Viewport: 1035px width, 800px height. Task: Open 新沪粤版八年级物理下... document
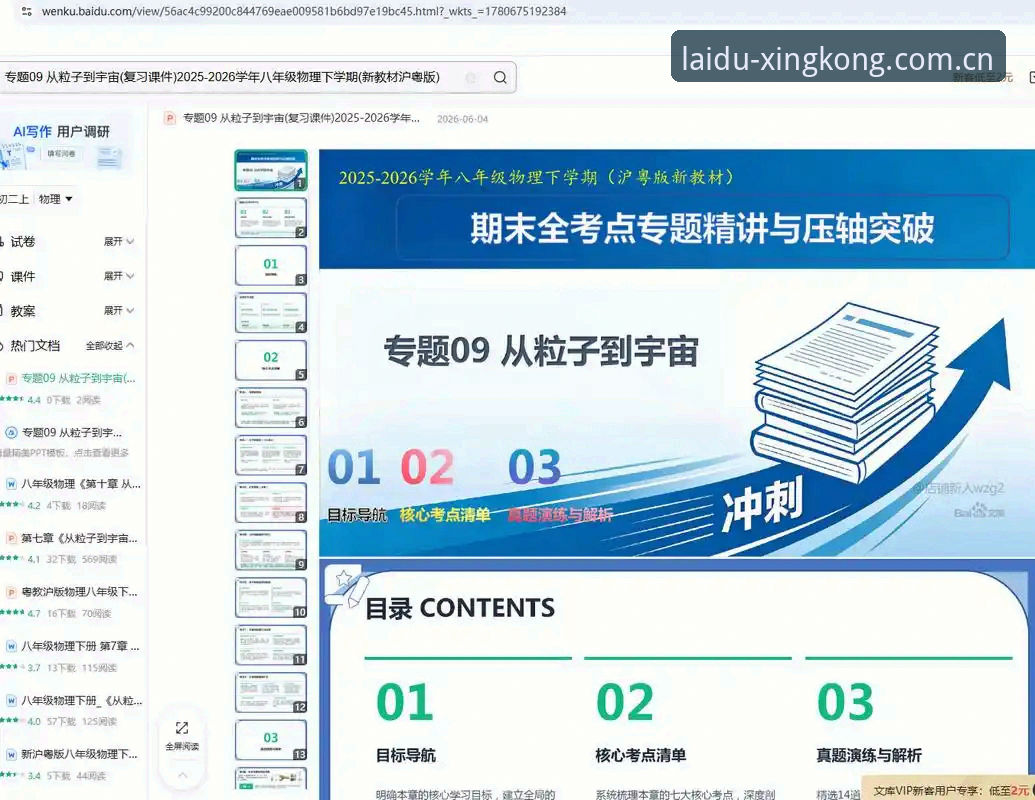click(x=79, y=754)
